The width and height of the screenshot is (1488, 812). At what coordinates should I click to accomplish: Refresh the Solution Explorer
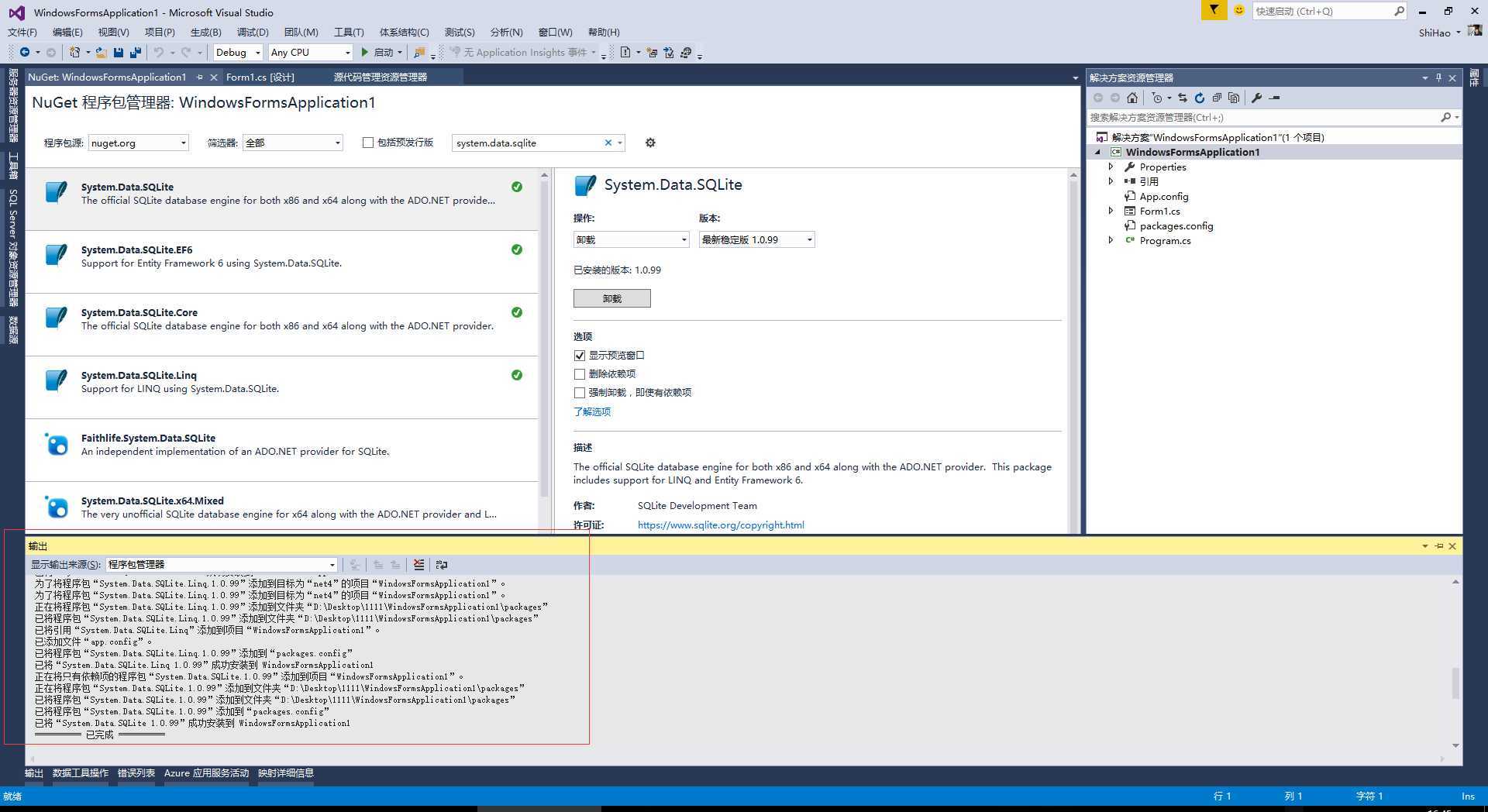(x=1199, y=98)
